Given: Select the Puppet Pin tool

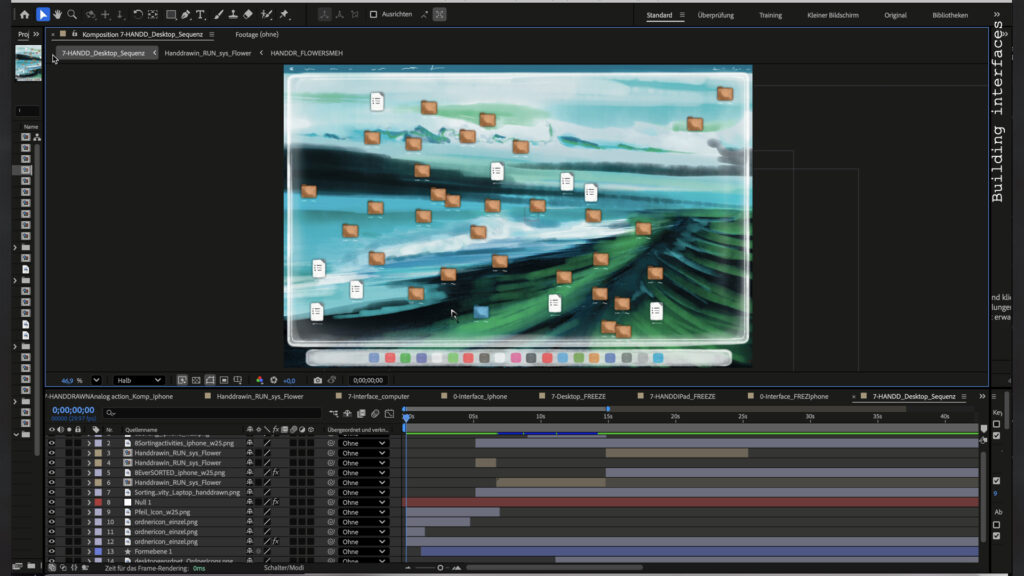Looking at the screenshot, I should click(284, 15).
